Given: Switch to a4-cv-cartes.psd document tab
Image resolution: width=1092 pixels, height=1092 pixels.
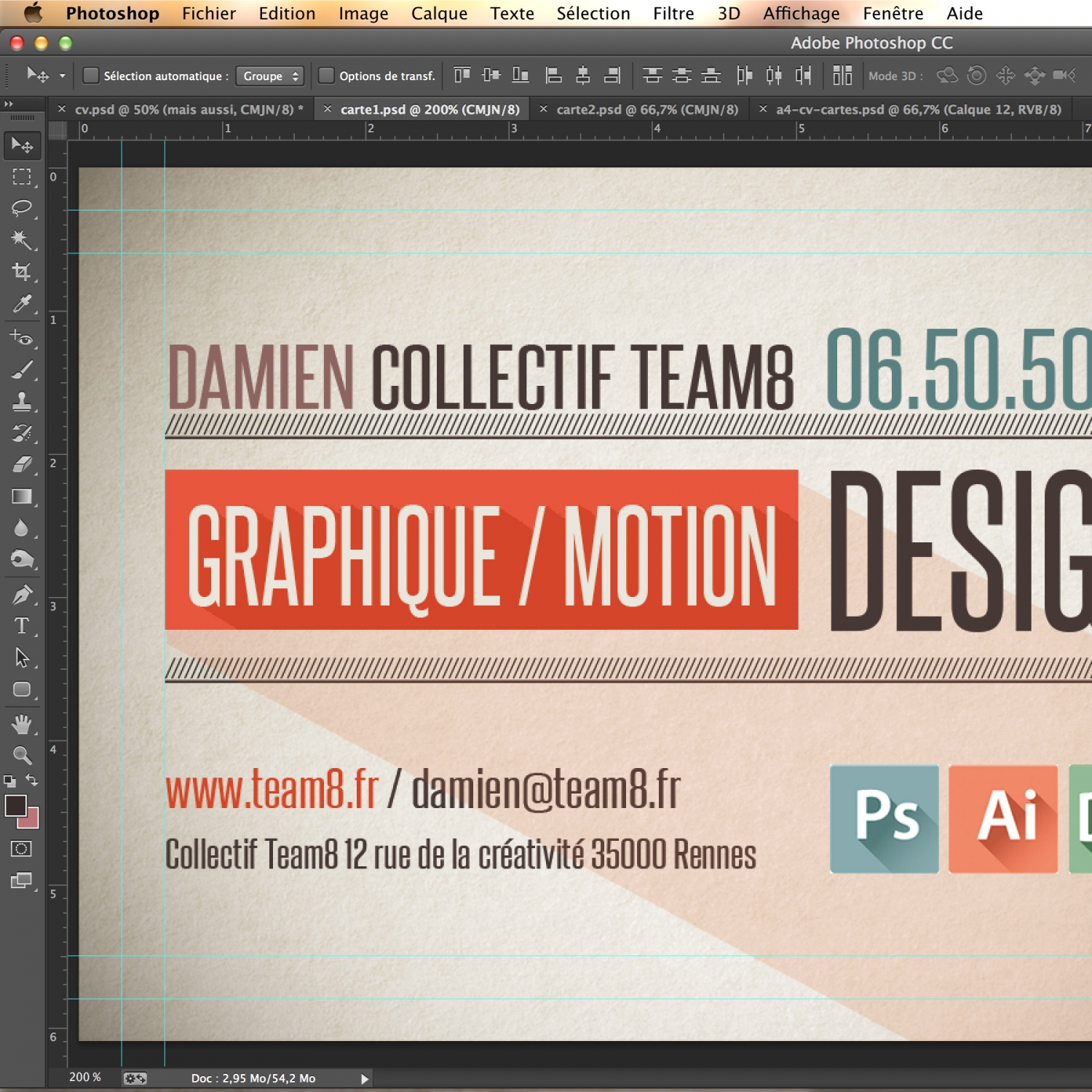Looking at the screenshot, I should coord(918,109).
